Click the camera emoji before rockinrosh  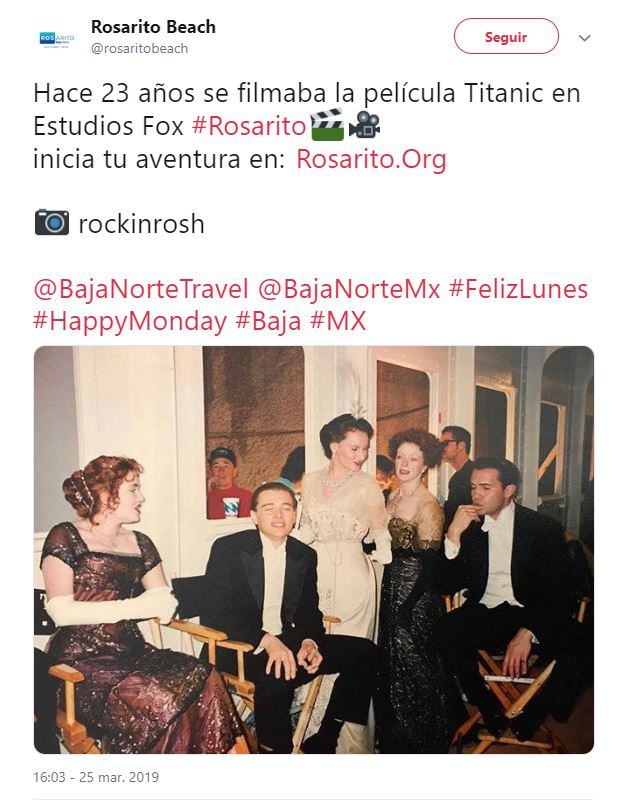[52, 222]
